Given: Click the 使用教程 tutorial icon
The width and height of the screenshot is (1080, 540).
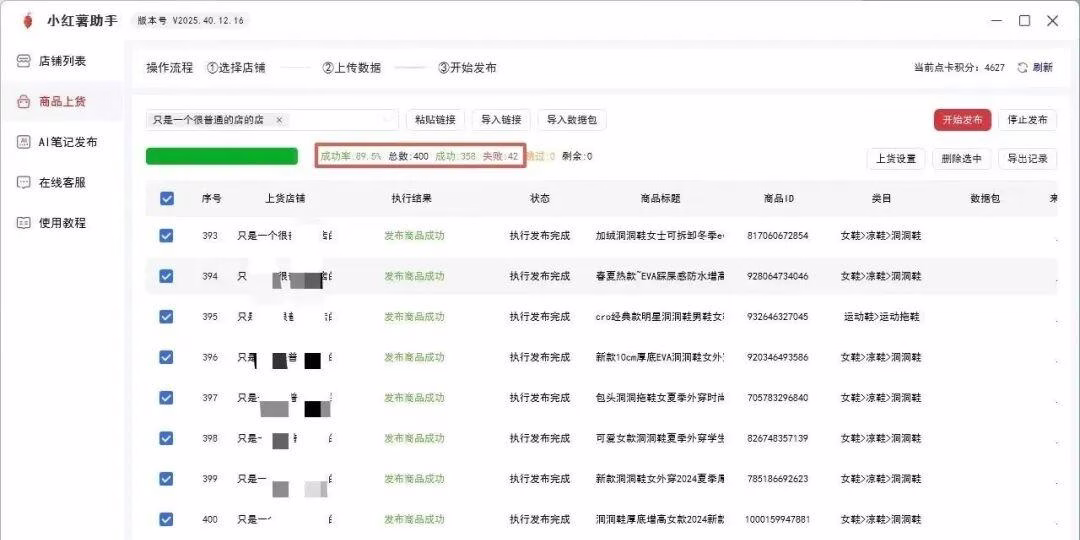Looking at the screenshot, I should [x=24, y=222].
